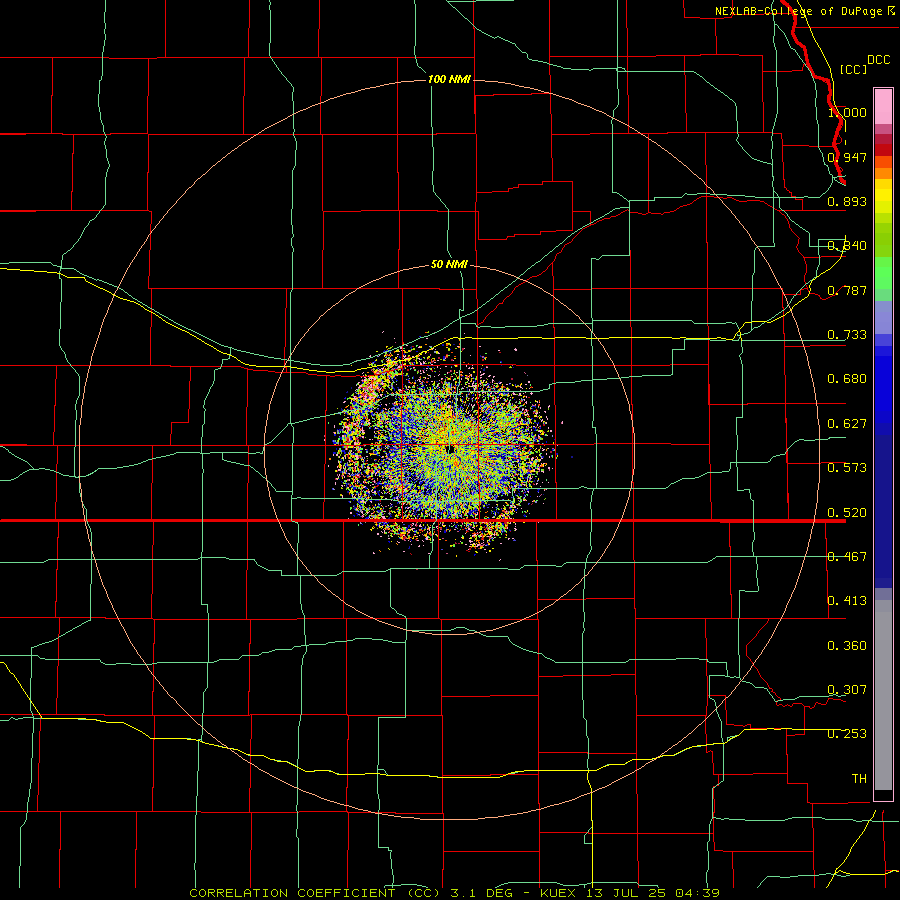
Task: Click the 0.893 legend value
Action: 847,201
